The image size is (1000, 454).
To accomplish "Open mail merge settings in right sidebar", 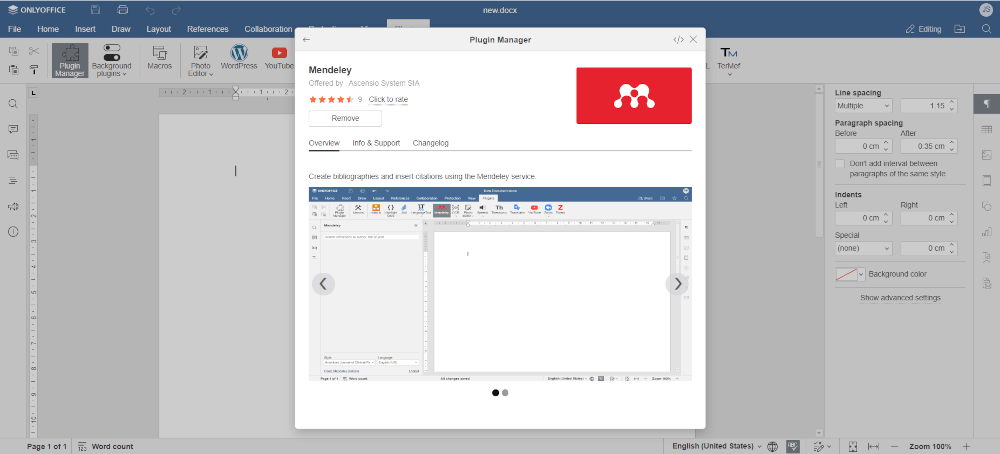I will [x=987, y=282].
